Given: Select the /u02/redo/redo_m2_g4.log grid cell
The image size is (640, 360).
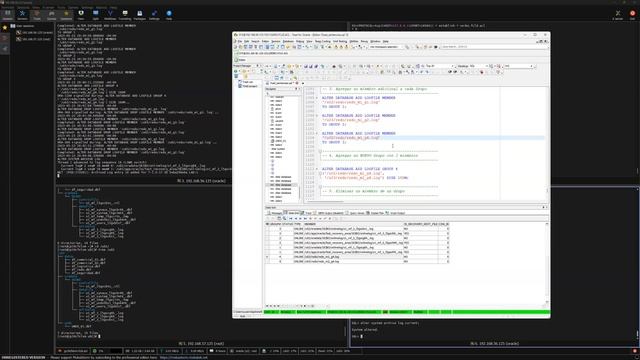Looking at the screenshot, I should (x=353, y=261).
